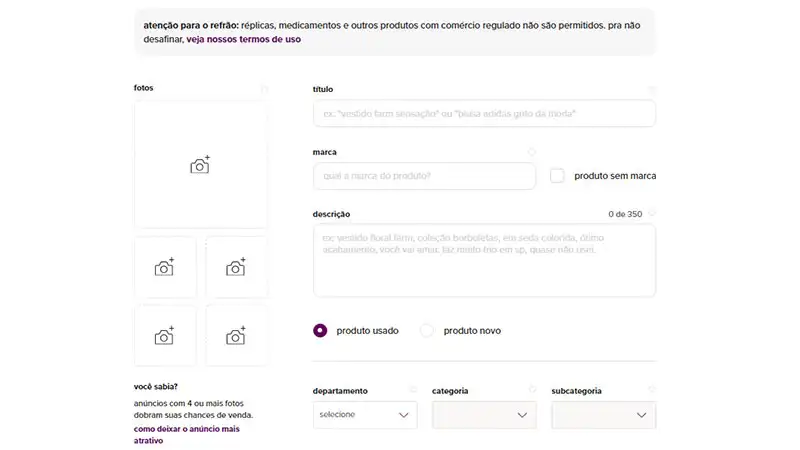
Task: Click the top-right small photo upload camera
Action: pos(236,267)
